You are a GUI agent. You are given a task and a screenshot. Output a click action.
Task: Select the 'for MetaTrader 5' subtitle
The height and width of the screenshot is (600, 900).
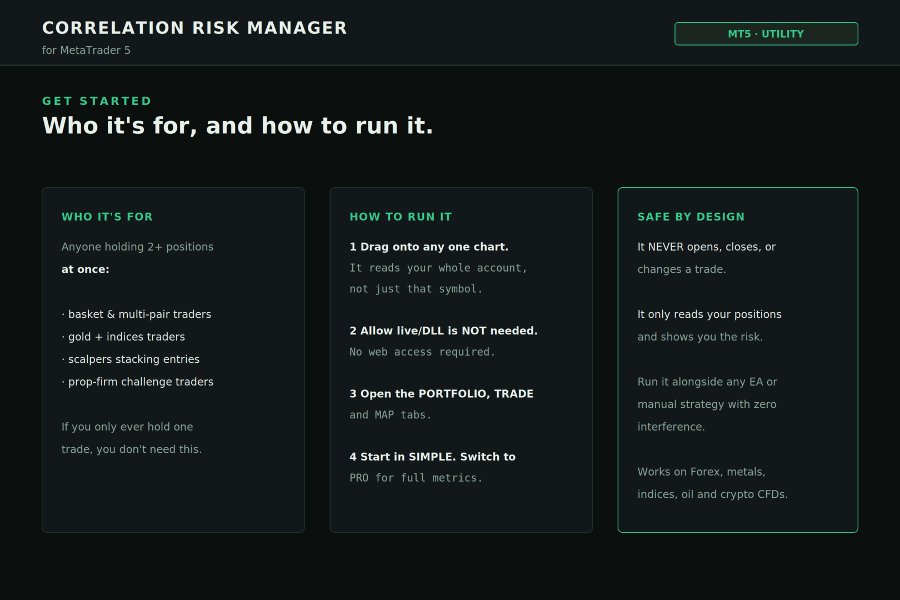86,51
